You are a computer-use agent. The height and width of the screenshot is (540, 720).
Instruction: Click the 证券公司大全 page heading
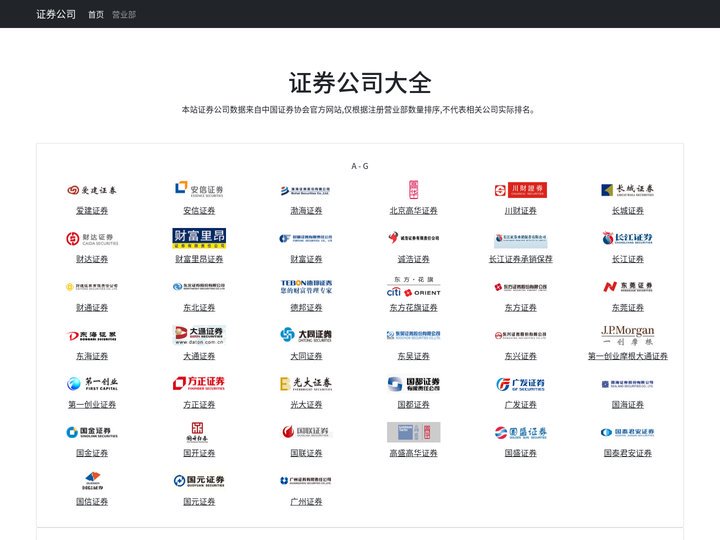[360, 83]
